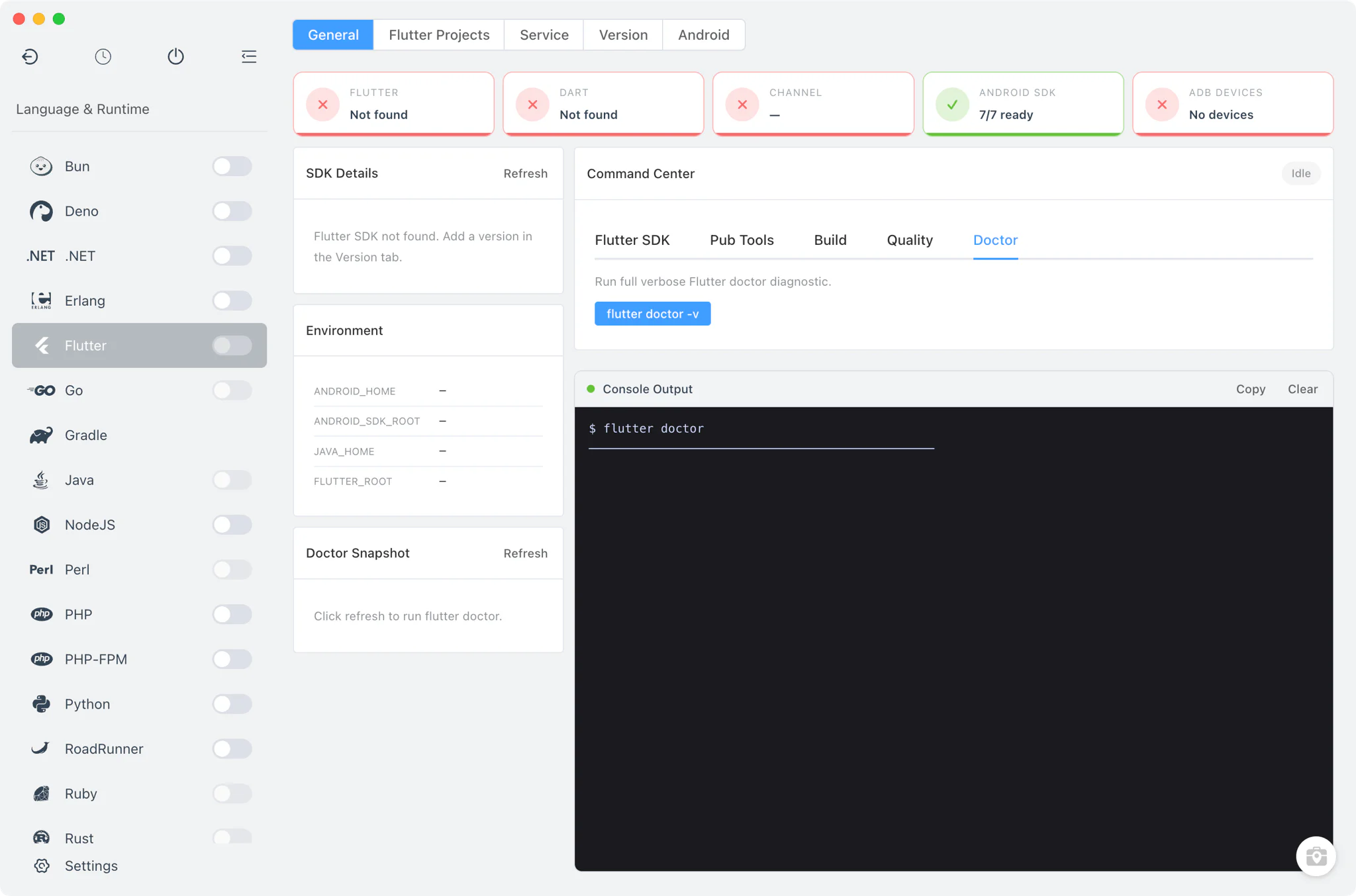Toggle the NodeJS service switch
Viewport: 1356px width, 896px height.
(232, 525)
